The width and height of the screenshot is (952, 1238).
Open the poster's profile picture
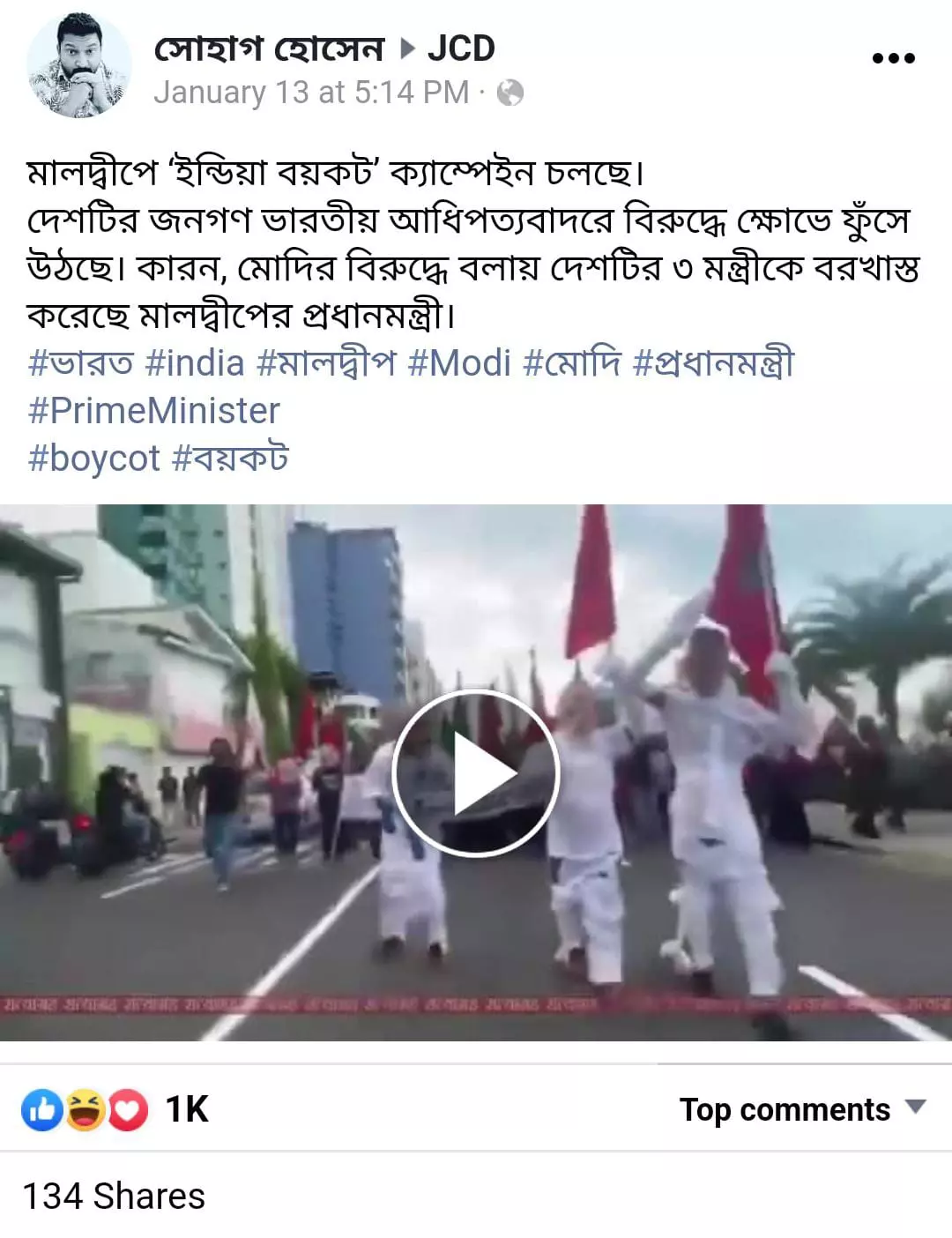79,65
